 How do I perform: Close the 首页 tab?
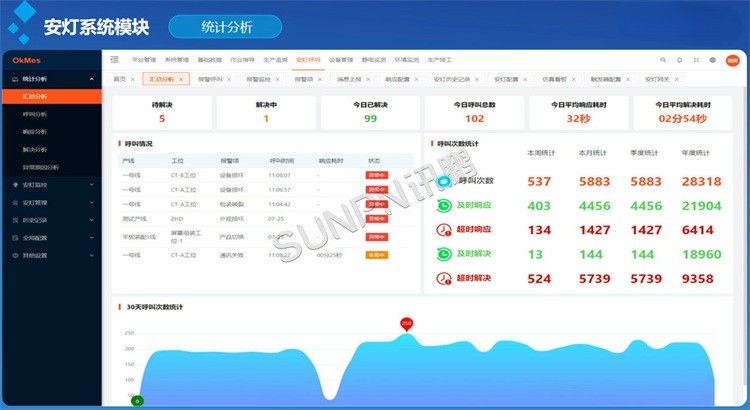(132, 79)
